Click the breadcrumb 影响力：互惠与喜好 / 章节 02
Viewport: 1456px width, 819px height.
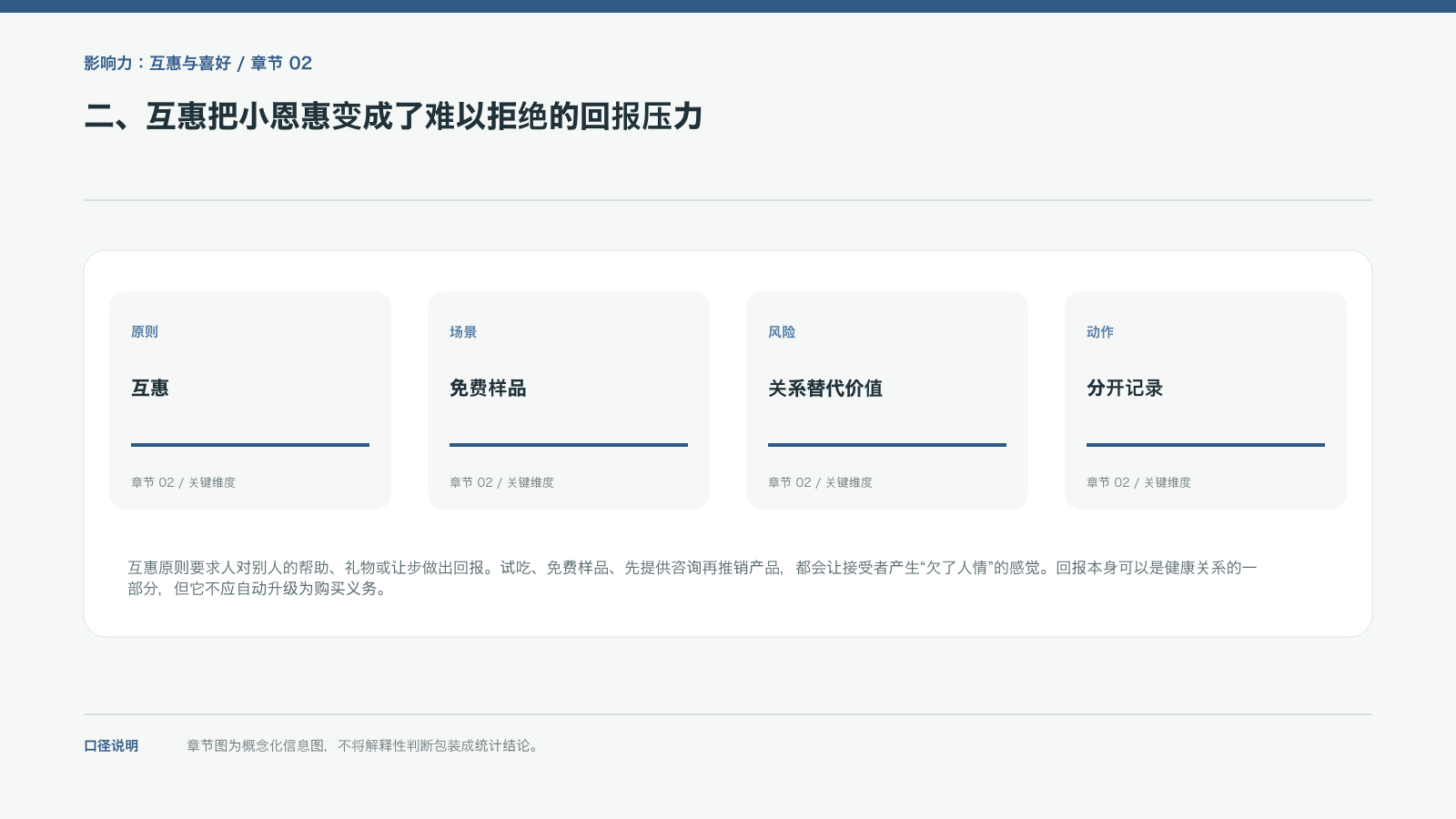pos(198,63)
